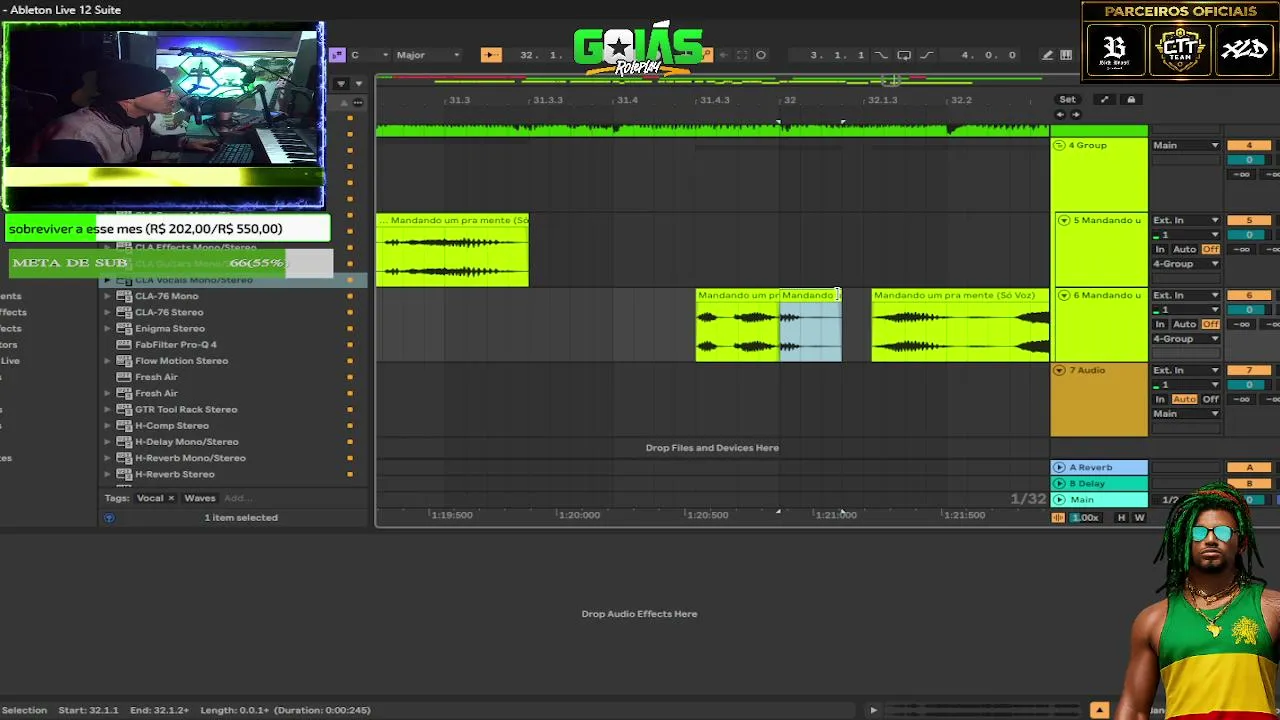Click browser info help icon
1280x720 pixels.
click(109, 518)
